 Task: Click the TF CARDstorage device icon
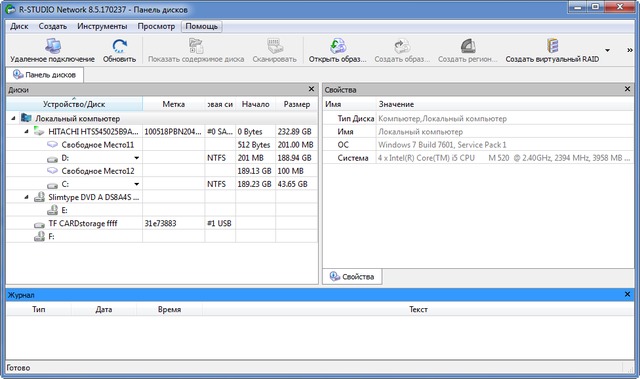[x=39, y=224]
